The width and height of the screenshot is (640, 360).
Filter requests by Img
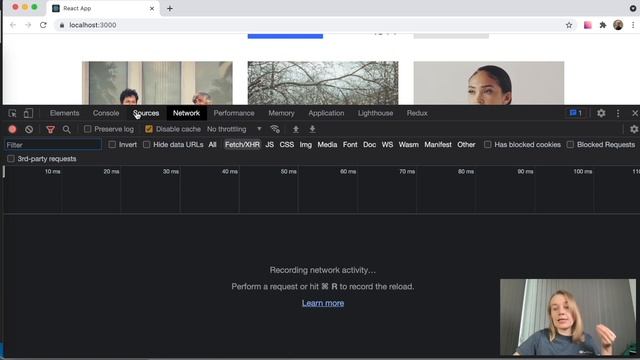point(305,144)
